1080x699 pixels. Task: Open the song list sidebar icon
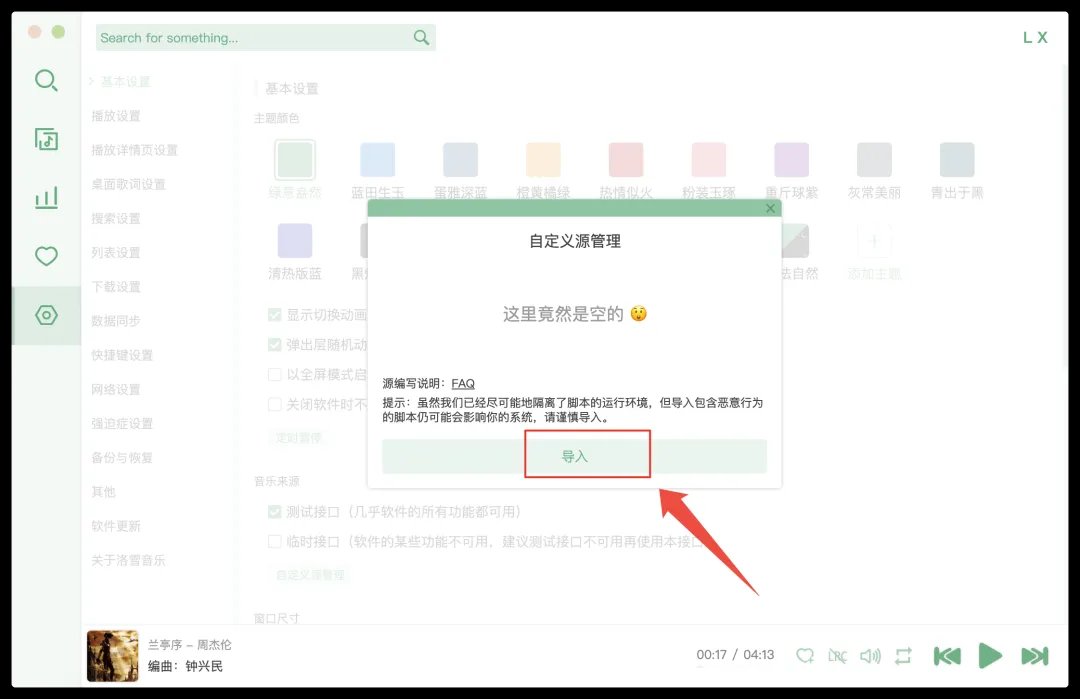point(46,139)
